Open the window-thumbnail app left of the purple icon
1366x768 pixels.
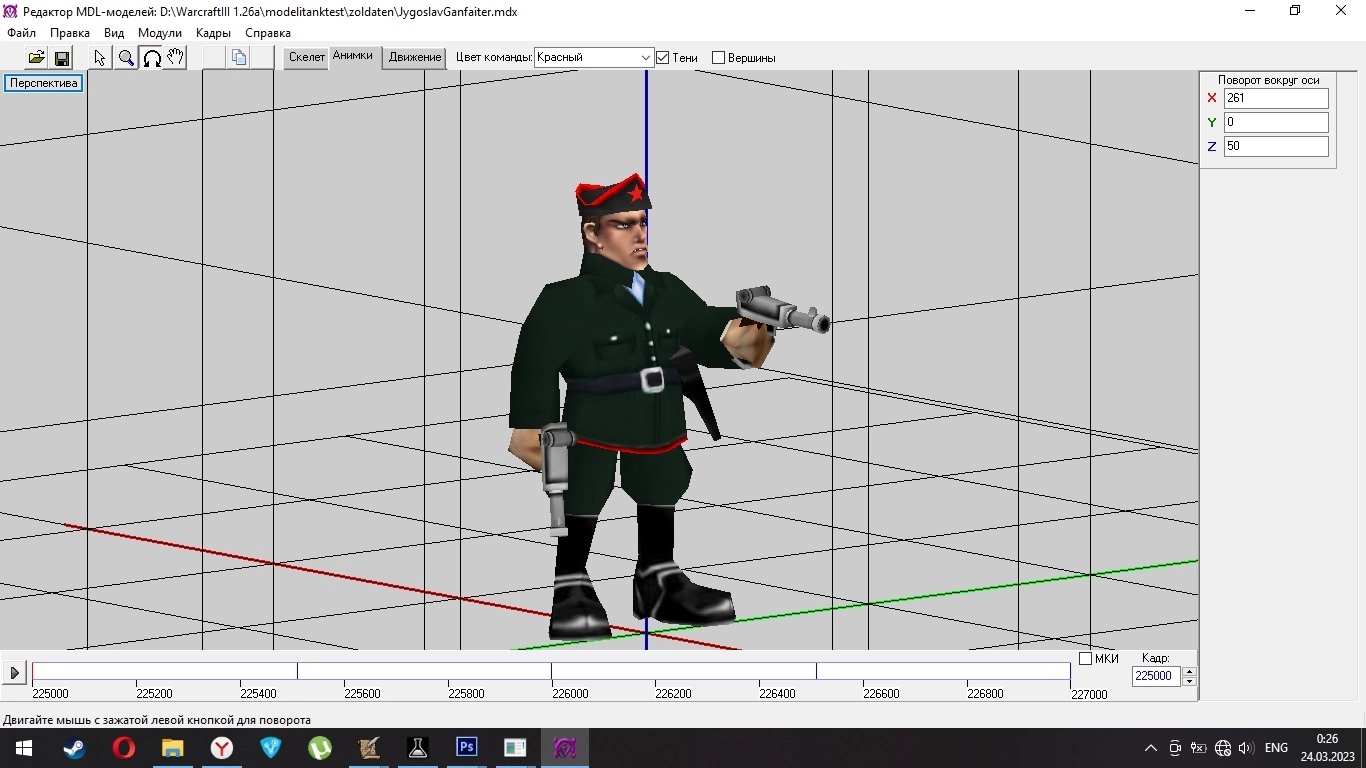[515, 748]
